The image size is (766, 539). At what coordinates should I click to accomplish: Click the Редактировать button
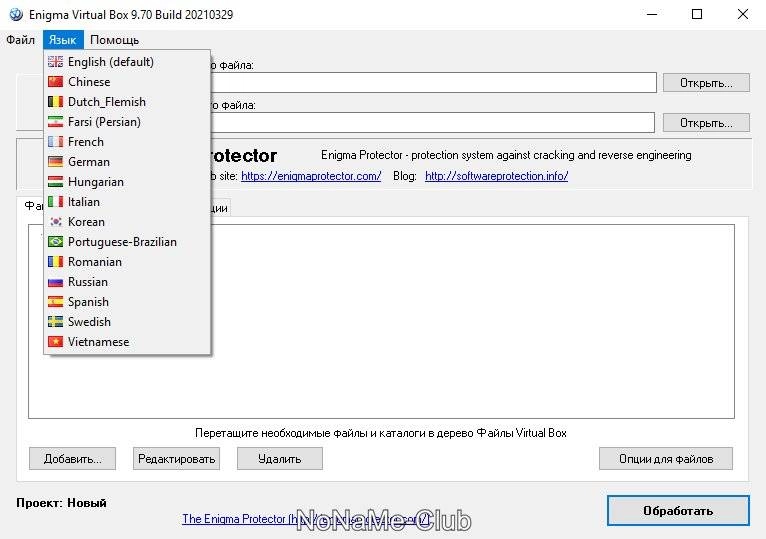[x=176, y=458]
